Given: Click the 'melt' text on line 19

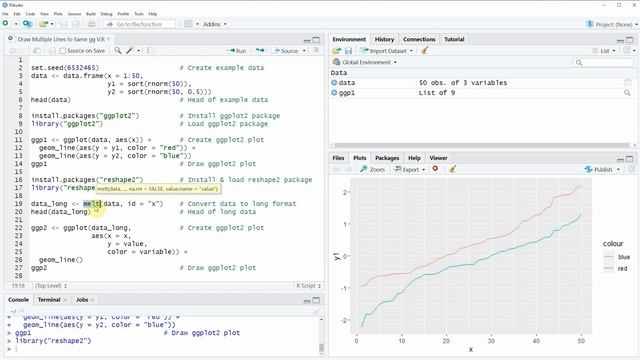Looking at the screenshot, I should click(x=91, y=204).
